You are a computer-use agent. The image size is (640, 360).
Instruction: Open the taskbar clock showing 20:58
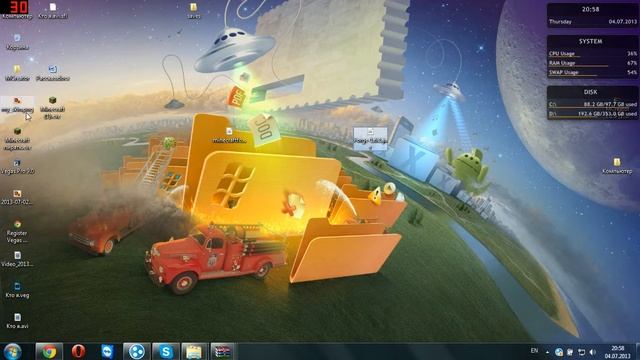[618, 352]
